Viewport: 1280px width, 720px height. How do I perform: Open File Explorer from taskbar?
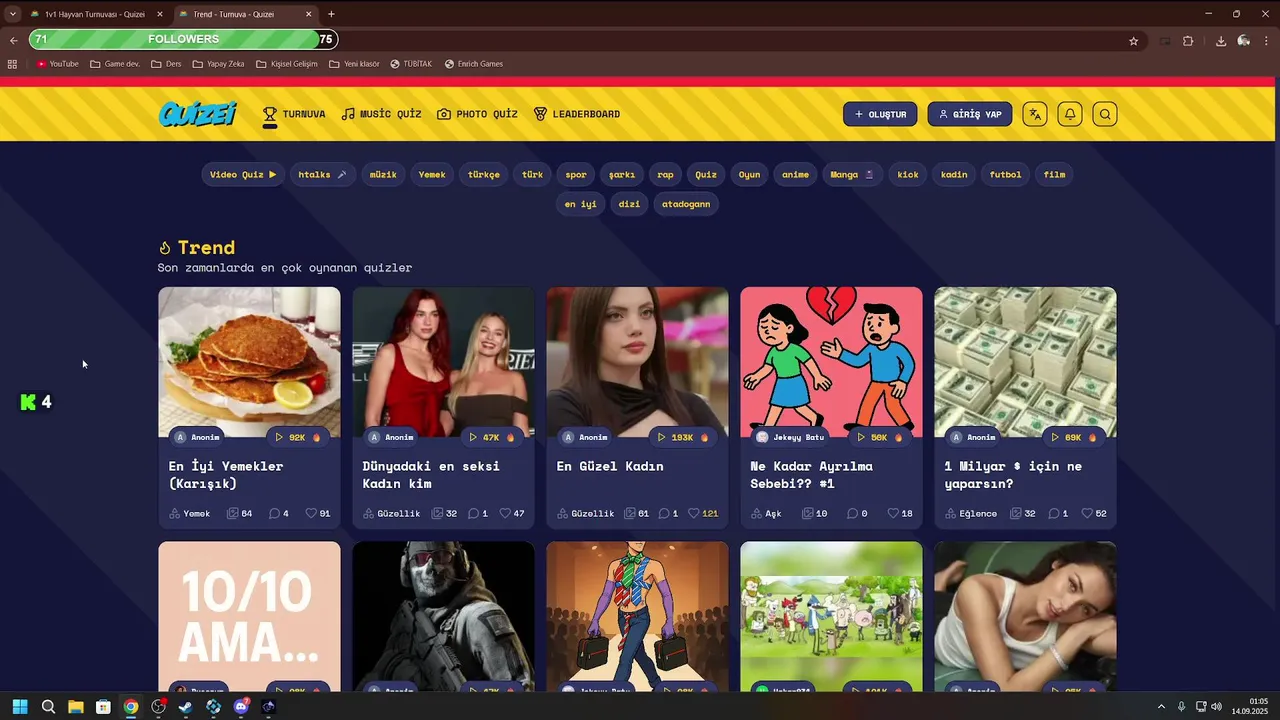coord(75,707)
